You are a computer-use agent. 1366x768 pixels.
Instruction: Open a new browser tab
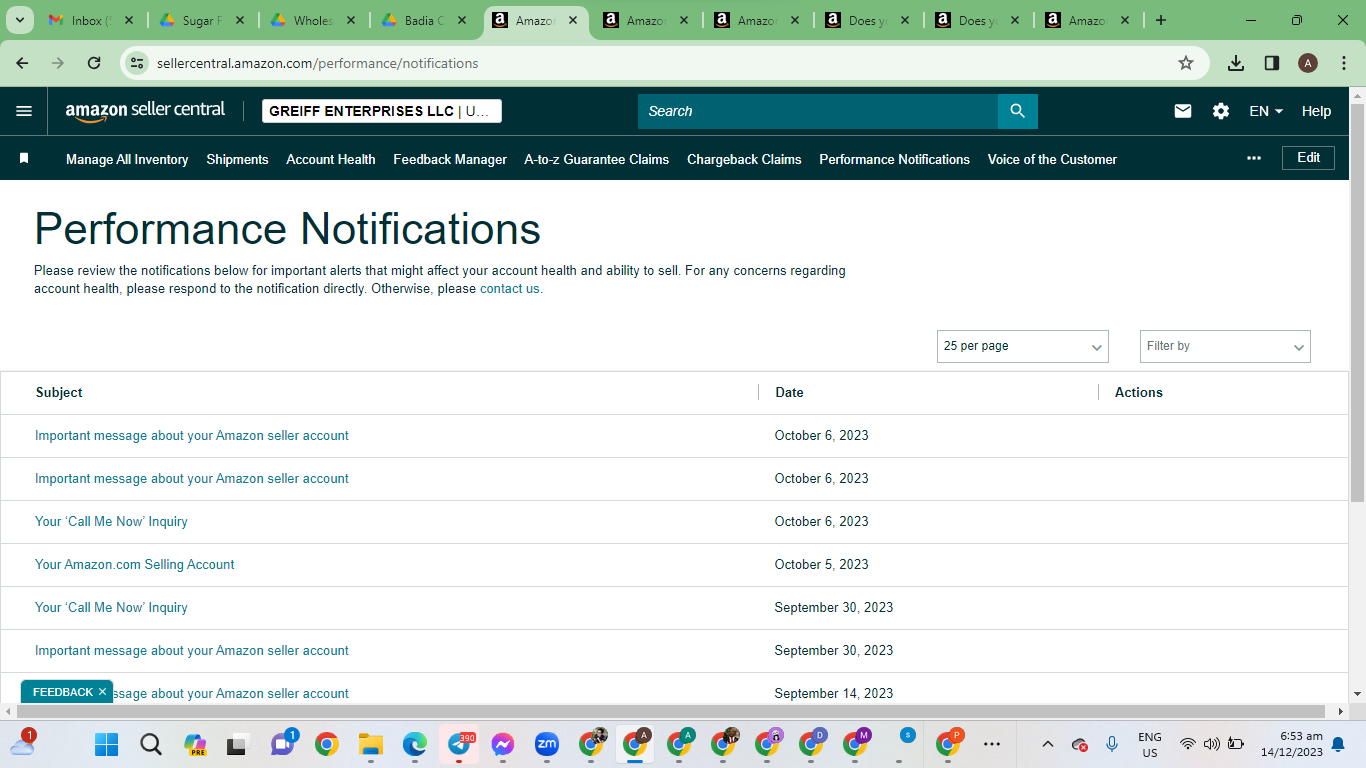1161,20
